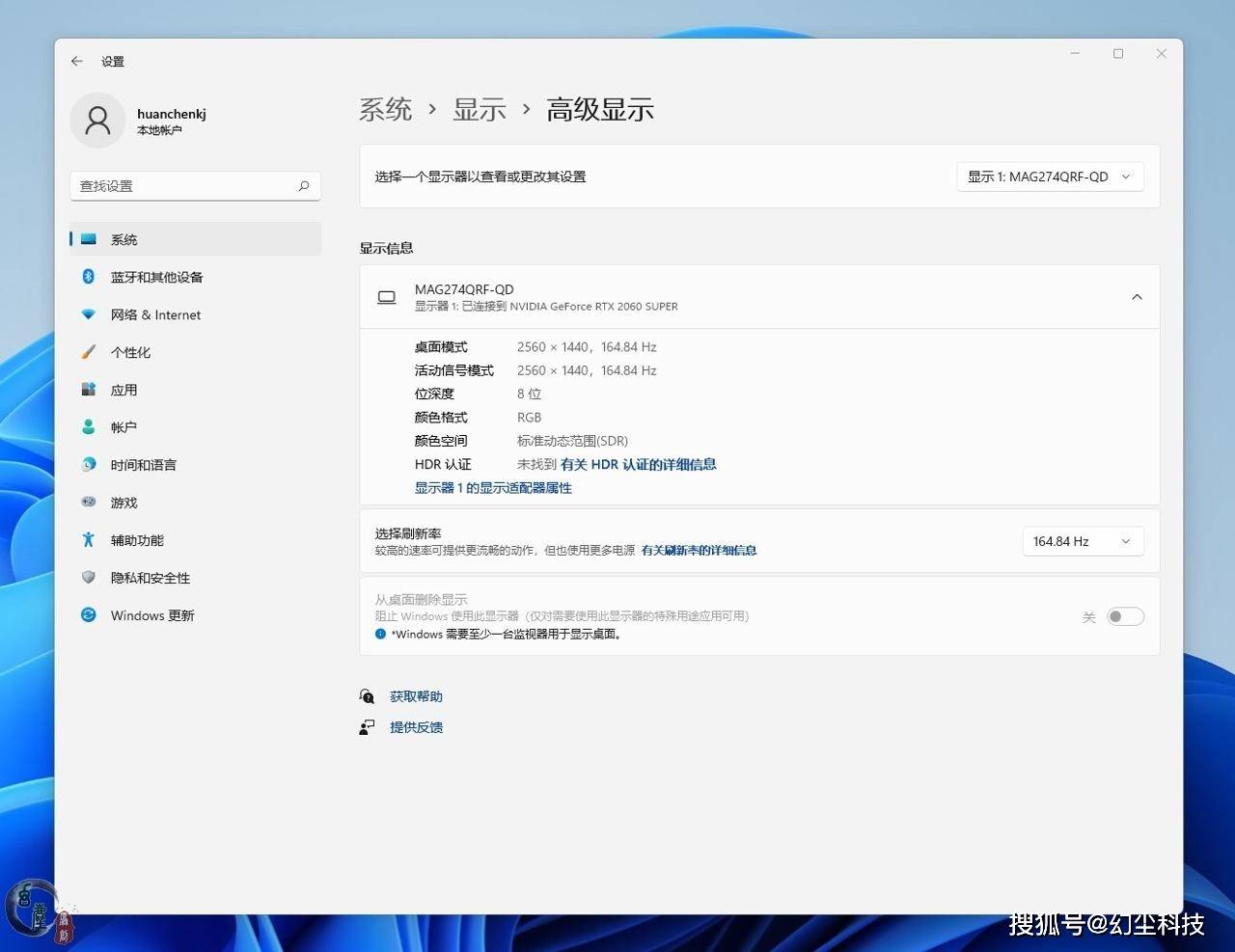Open the 帐户 settings page

tap(195, 427)
